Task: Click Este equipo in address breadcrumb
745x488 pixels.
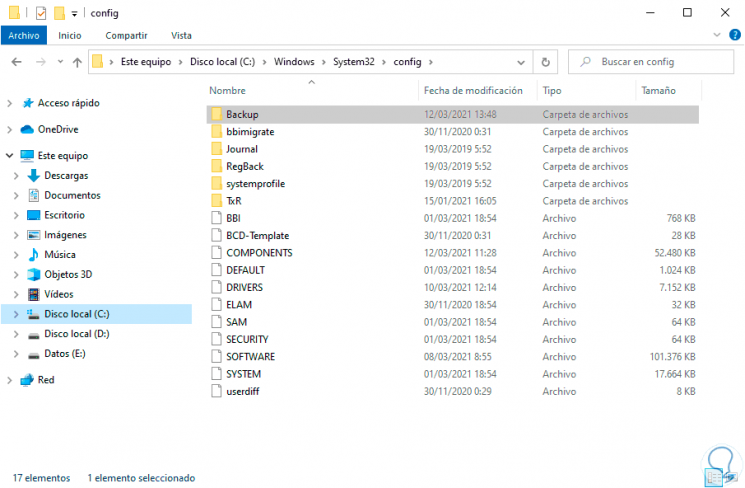Action: pyautogui.click(x=146, y=62)
